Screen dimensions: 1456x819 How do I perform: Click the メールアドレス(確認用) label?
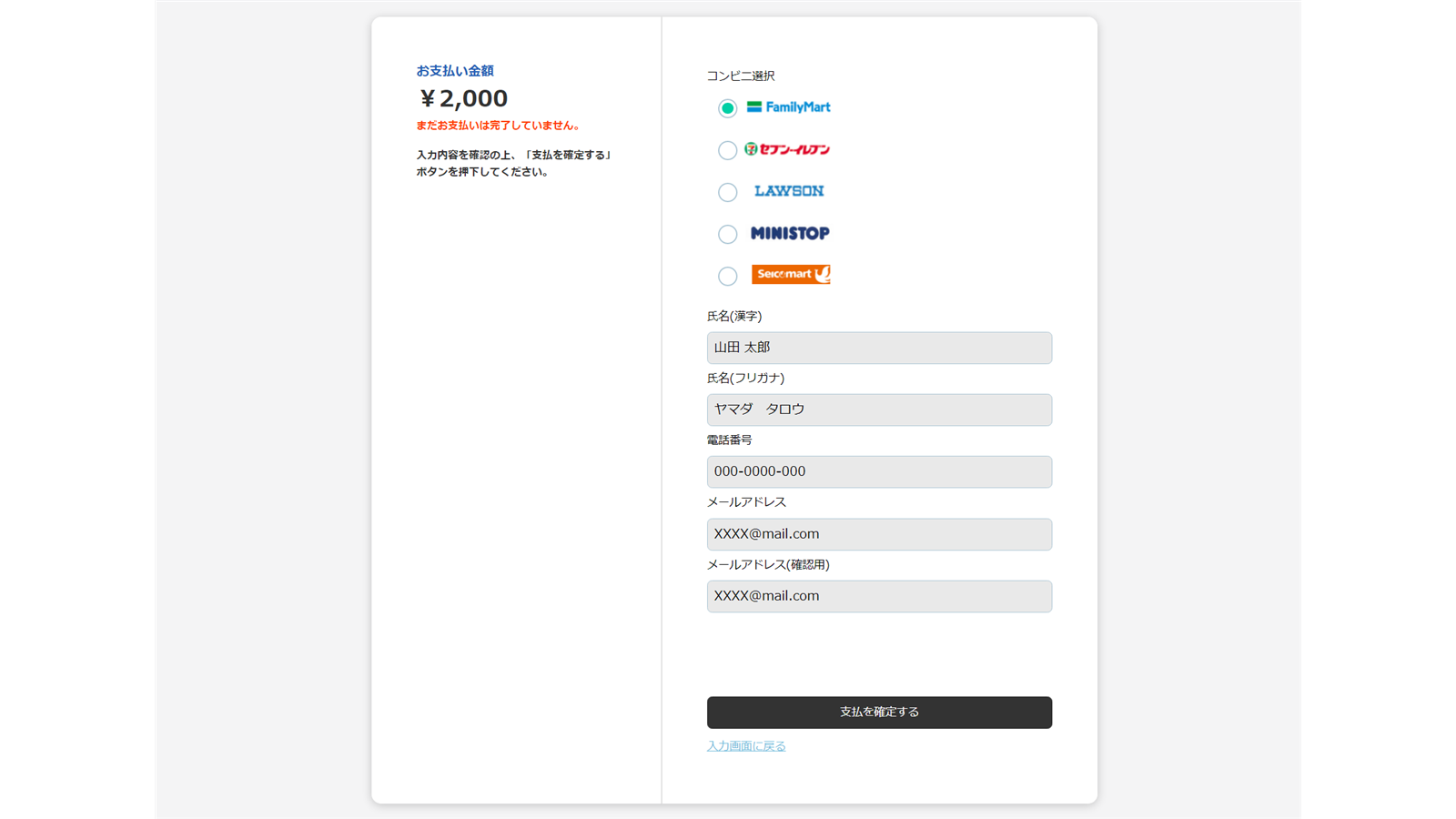click(x=768, y=564)
